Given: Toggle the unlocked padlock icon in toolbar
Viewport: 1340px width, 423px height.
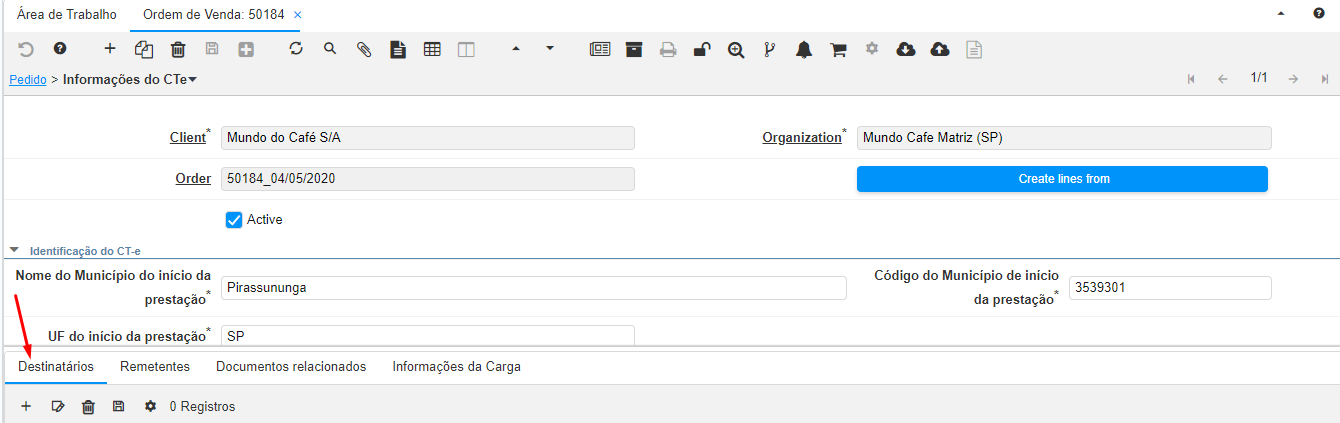Looking at the screenshot, I should point(702,48).
